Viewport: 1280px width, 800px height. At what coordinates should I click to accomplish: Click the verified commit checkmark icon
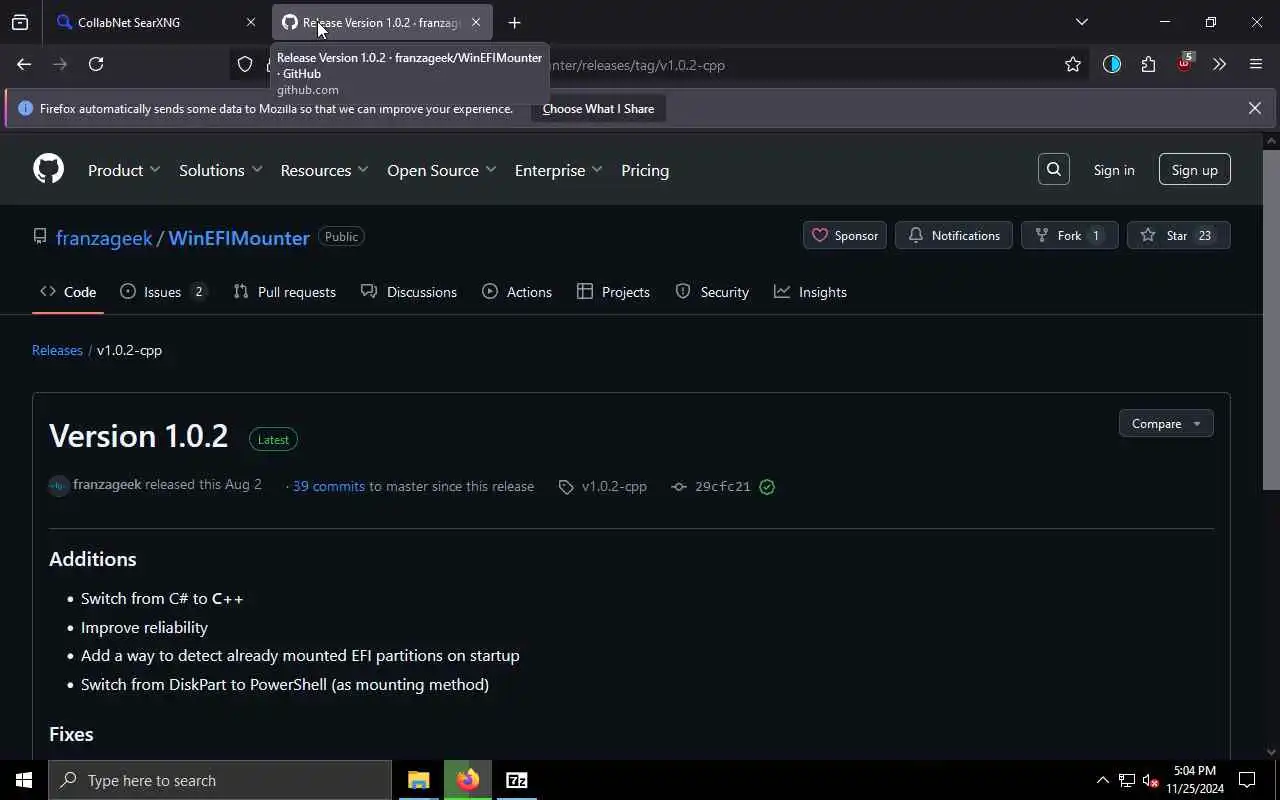point(767,487)
